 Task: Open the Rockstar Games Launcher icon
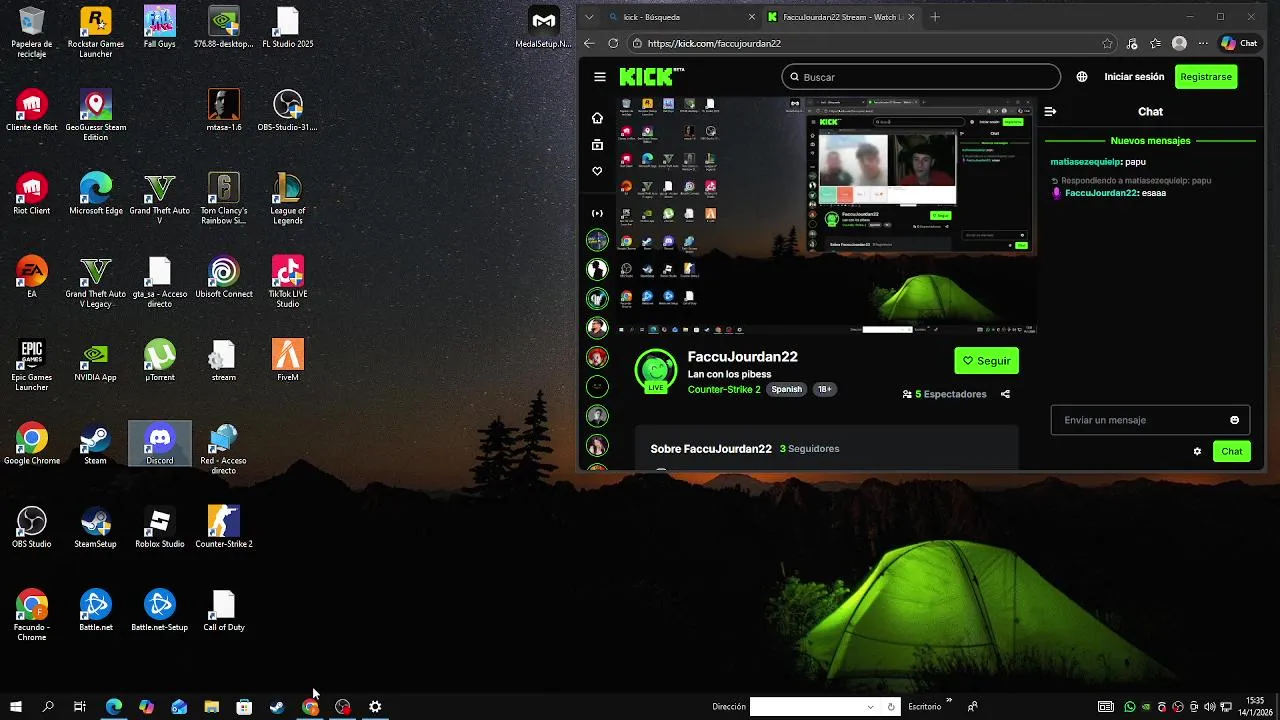click(x=96, y=32)
